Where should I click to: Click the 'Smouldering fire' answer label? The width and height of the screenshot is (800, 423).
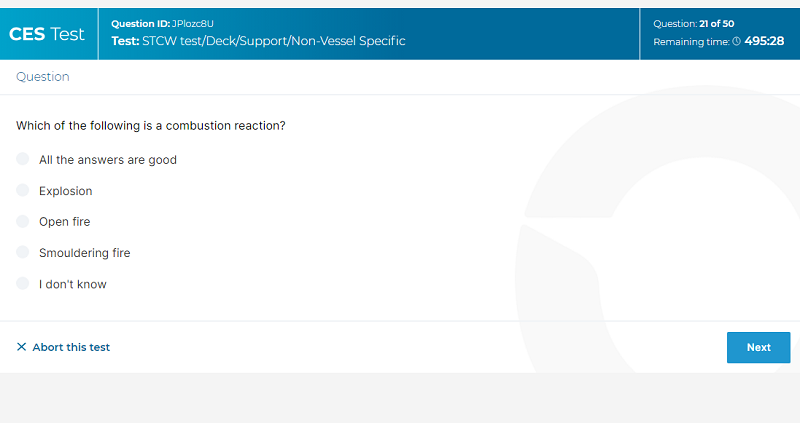(85, 253)
